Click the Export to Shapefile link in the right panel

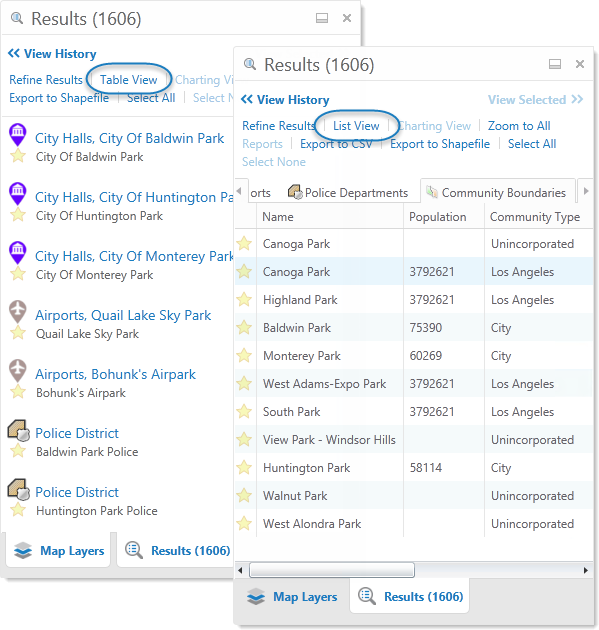(x=440, y=144)
